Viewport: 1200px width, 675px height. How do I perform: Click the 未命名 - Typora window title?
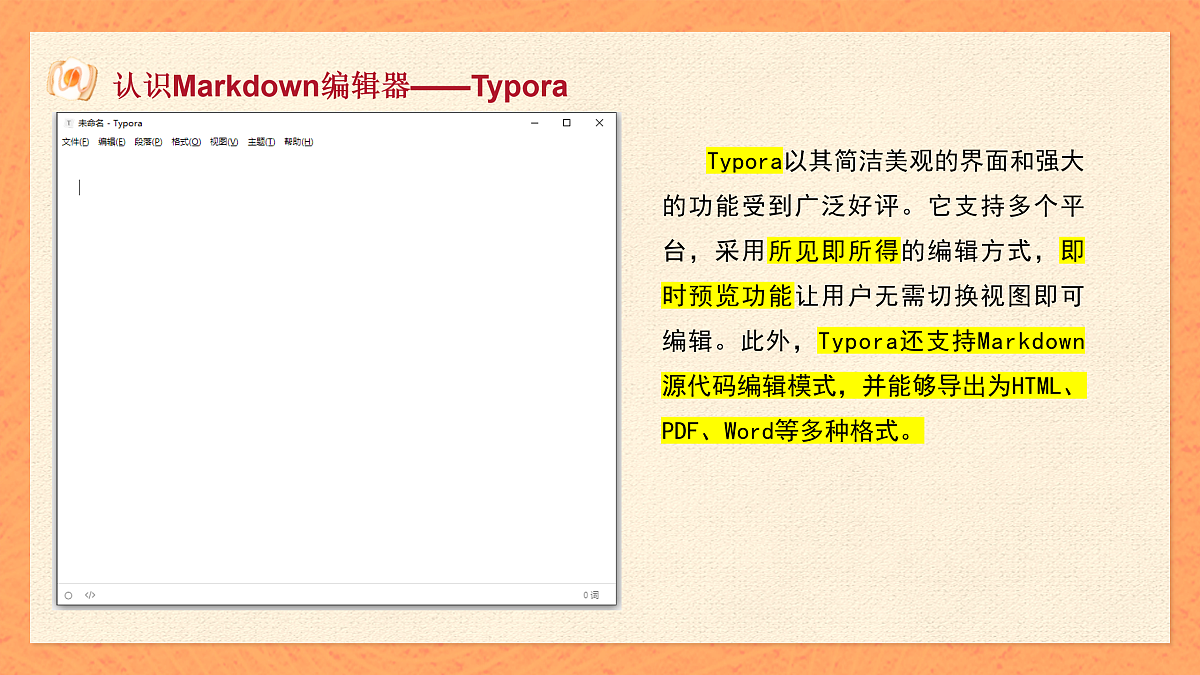(110, 123)
